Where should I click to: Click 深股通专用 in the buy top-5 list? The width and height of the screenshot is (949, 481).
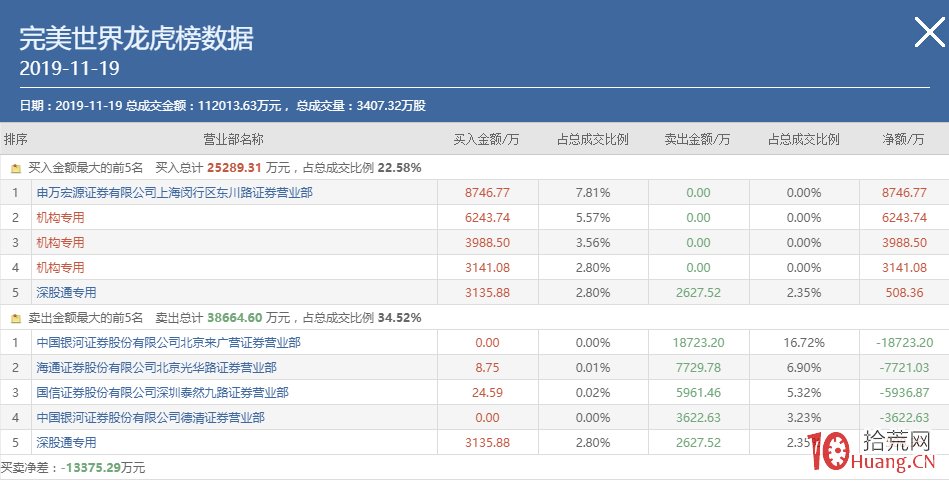click(66, 292)
